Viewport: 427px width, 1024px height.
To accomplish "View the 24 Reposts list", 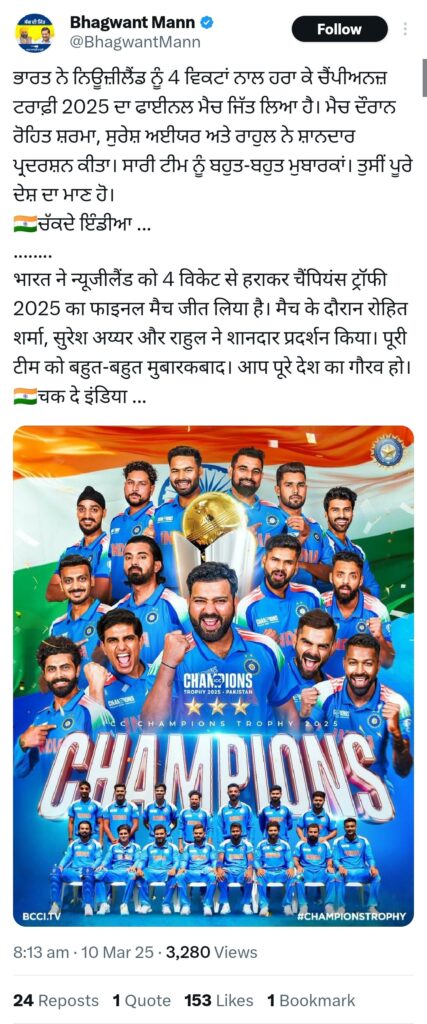I will pos(56,1000).
